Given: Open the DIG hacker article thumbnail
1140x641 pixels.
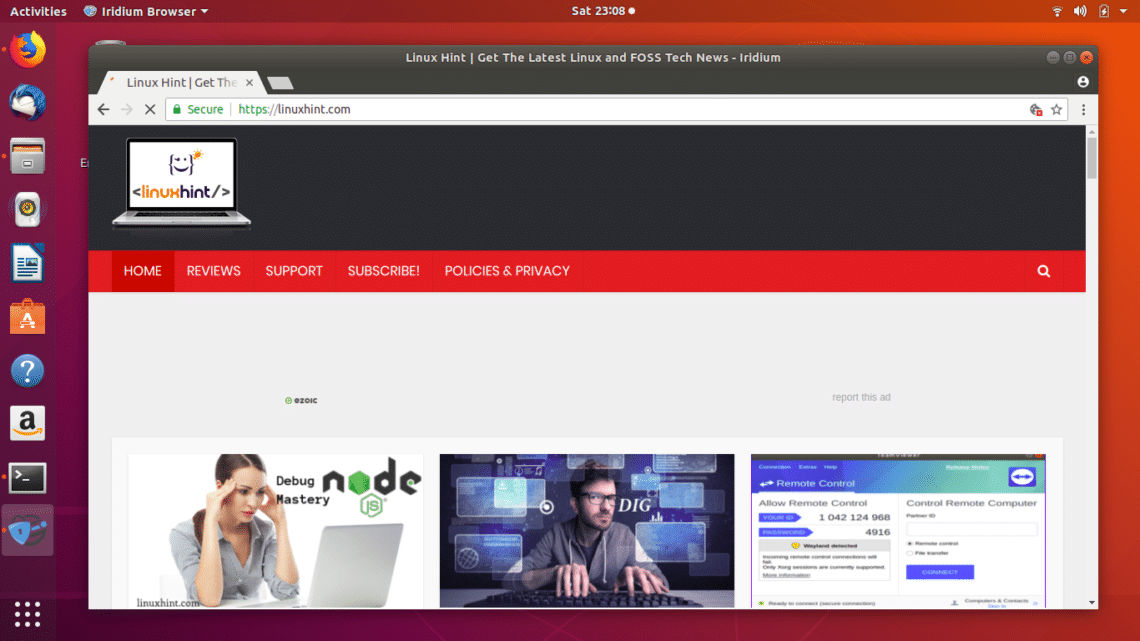Looking at the screenshot, I should (x=587, y=531).
